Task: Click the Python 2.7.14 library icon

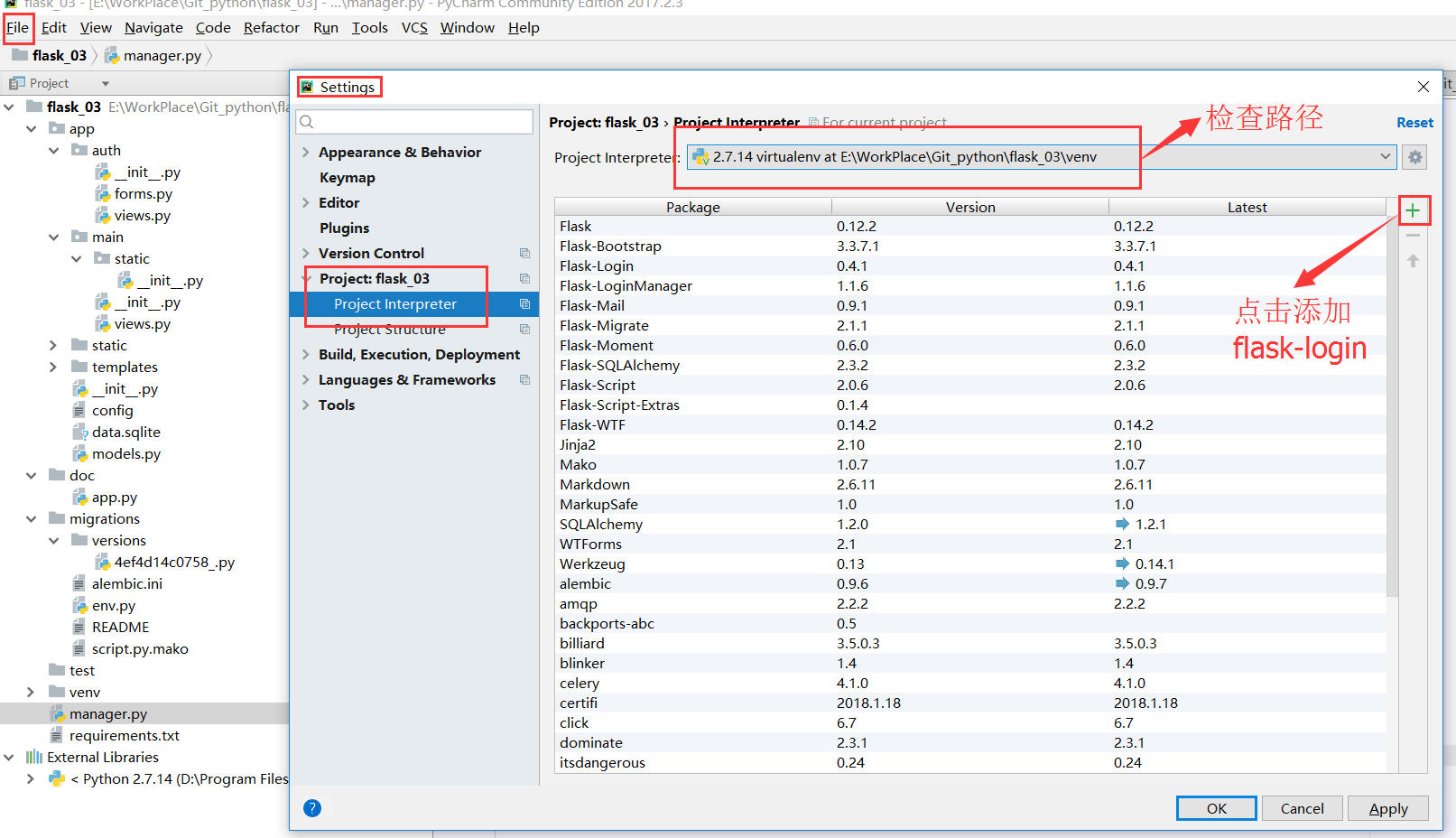Action: [x=57, y=778]
